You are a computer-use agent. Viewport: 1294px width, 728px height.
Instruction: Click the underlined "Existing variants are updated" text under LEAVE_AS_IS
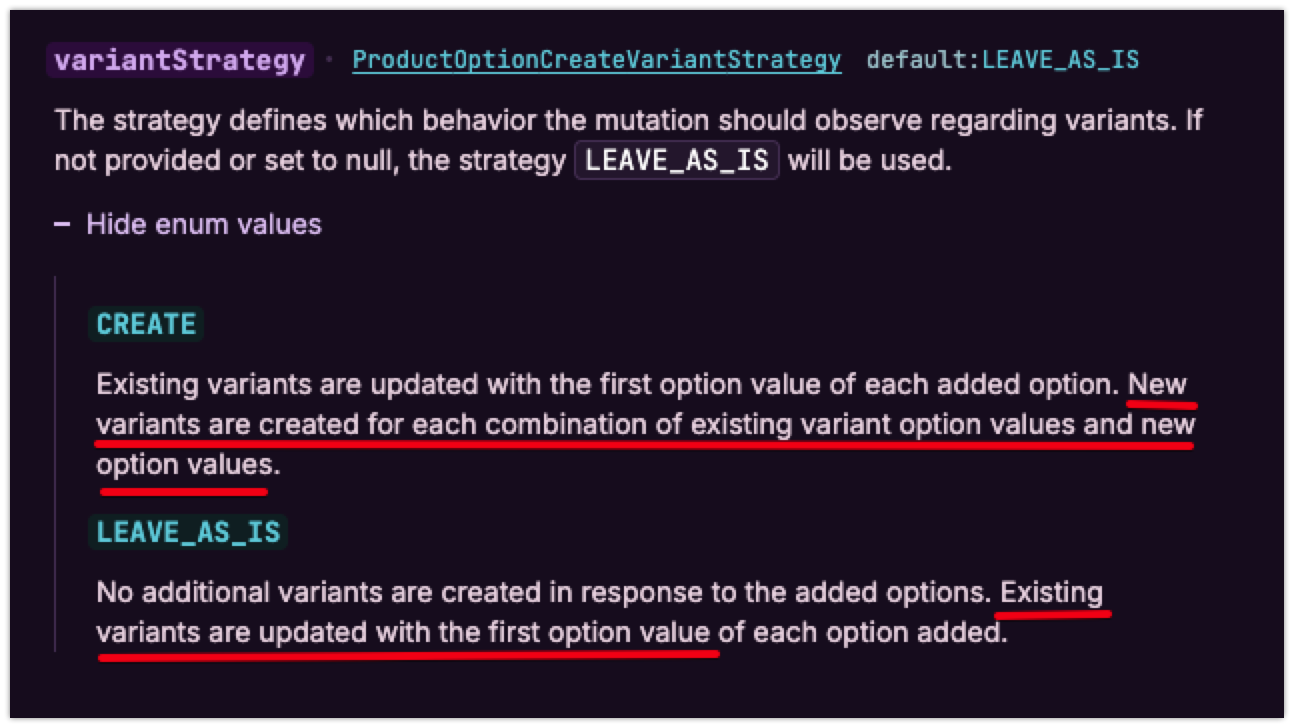tap(400, 633)
